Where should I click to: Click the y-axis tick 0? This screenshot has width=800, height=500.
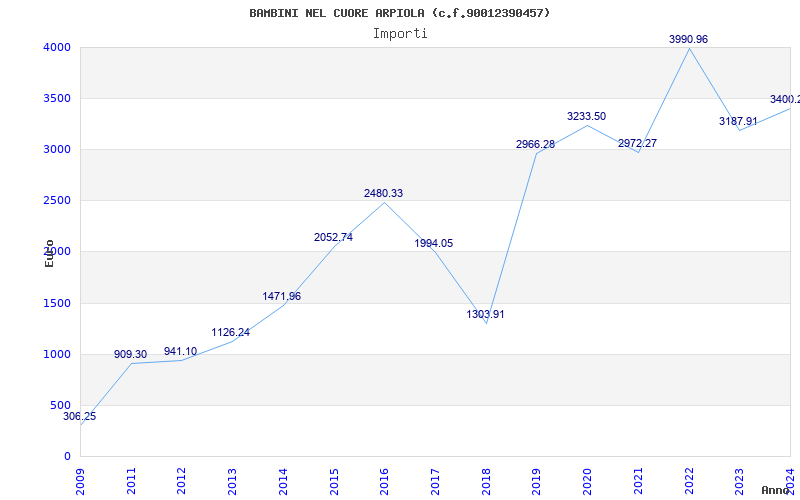click(67, 457)
